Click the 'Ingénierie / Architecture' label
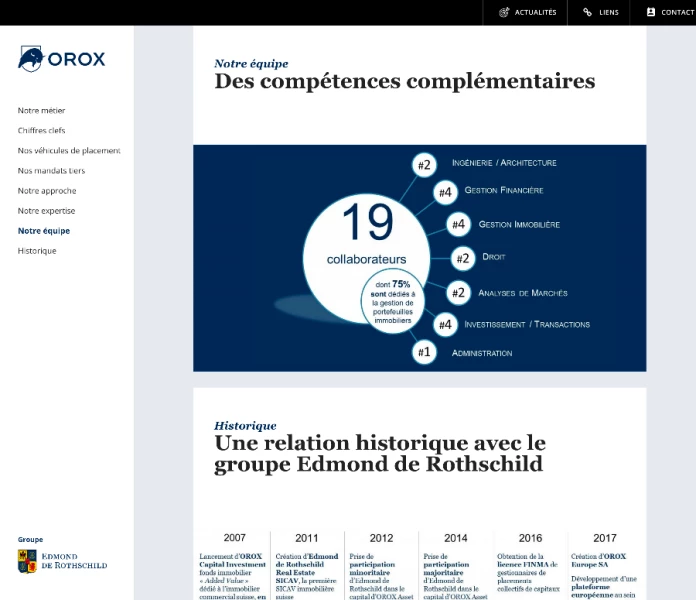Screen dimensions: 696x600 [x=504, y=163]
